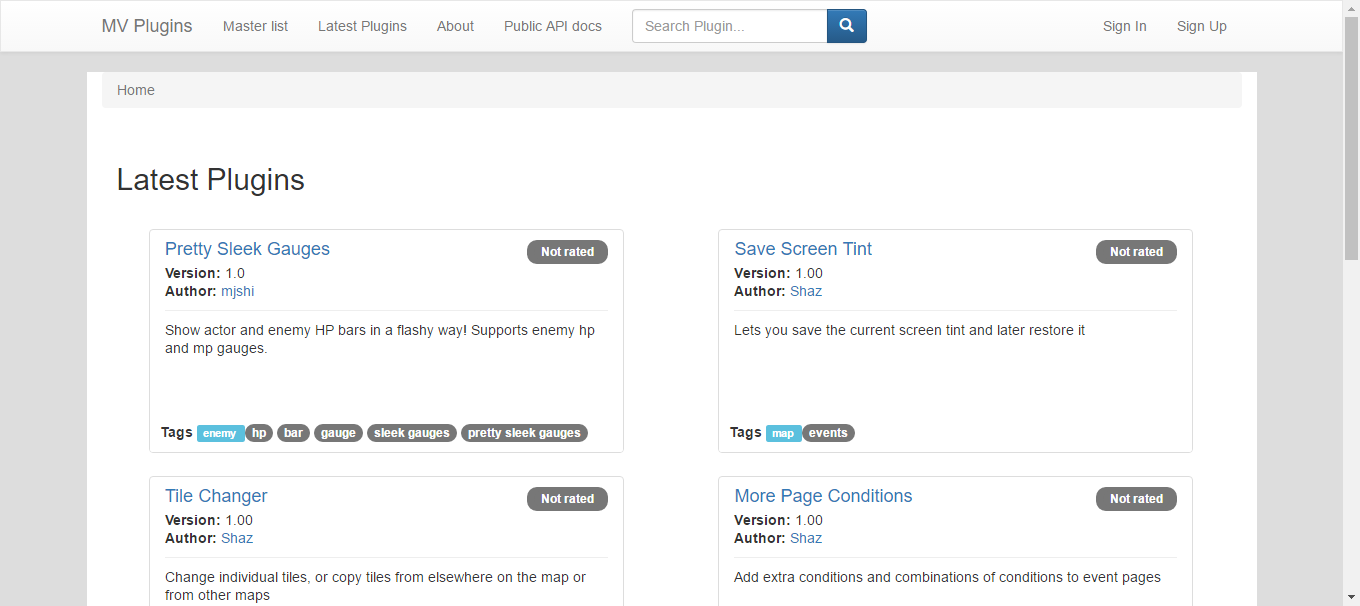This screenshot has width=1360, height=606.
Task: Open the More Page Conditions plugin
Action: click(x=823, y=496)
